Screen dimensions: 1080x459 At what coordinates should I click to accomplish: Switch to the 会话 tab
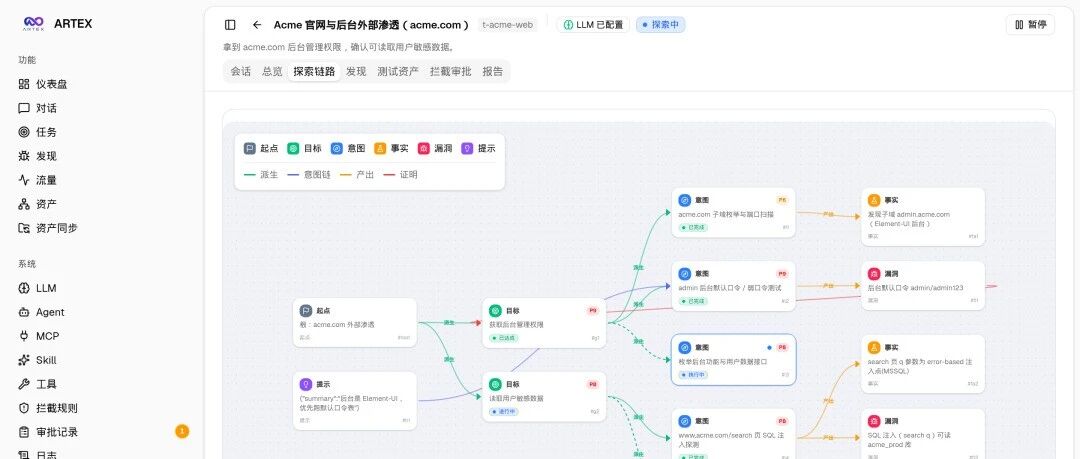tap(240, 71)
